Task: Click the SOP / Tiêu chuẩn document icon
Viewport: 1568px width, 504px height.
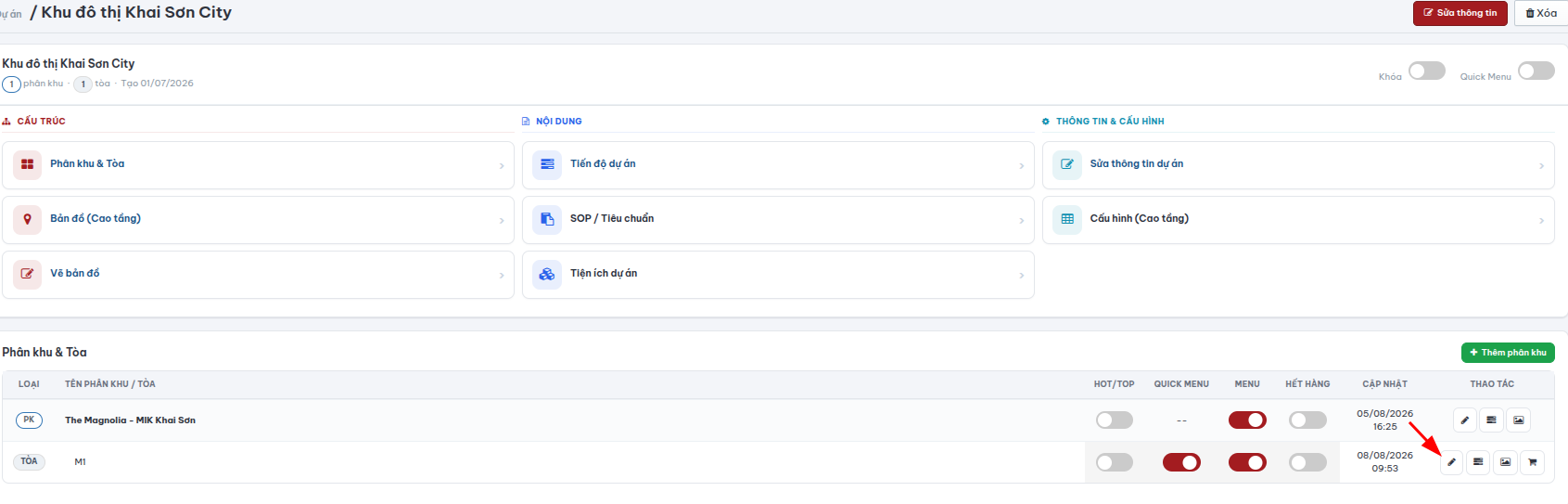Action: [547, 219]
